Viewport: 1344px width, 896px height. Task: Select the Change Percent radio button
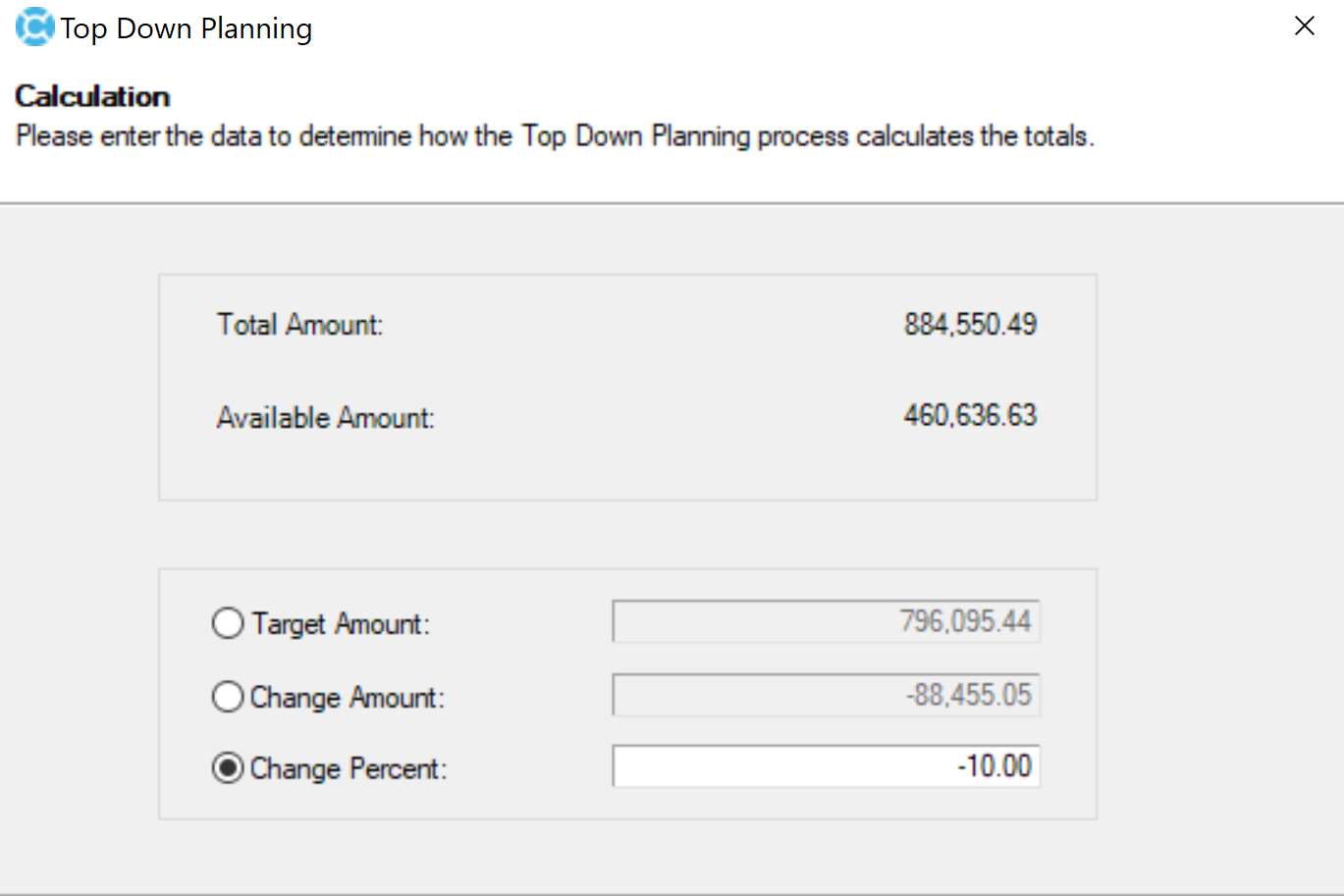tap(228, 767)
